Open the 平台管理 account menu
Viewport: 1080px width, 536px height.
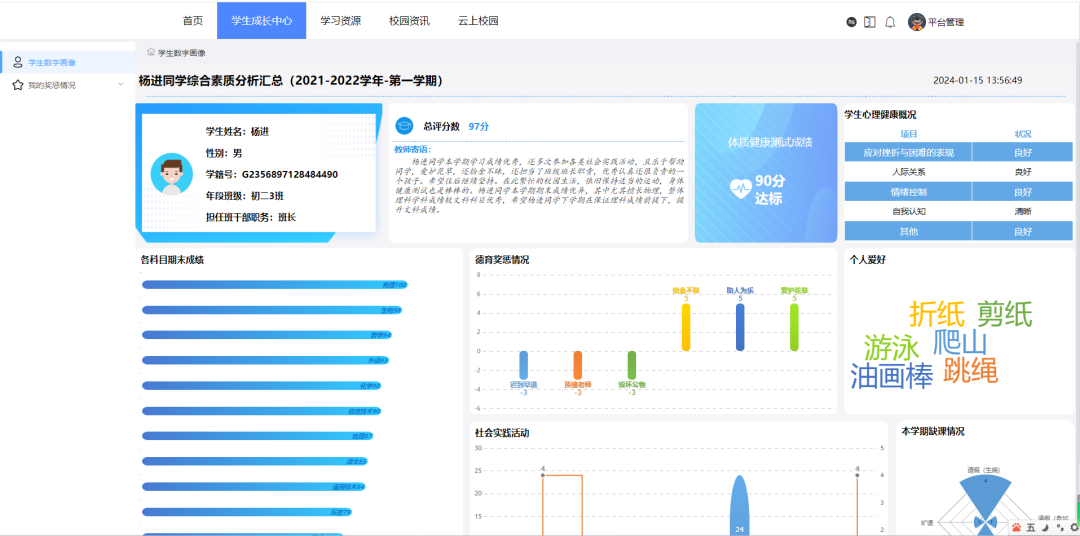click(946, 22)
